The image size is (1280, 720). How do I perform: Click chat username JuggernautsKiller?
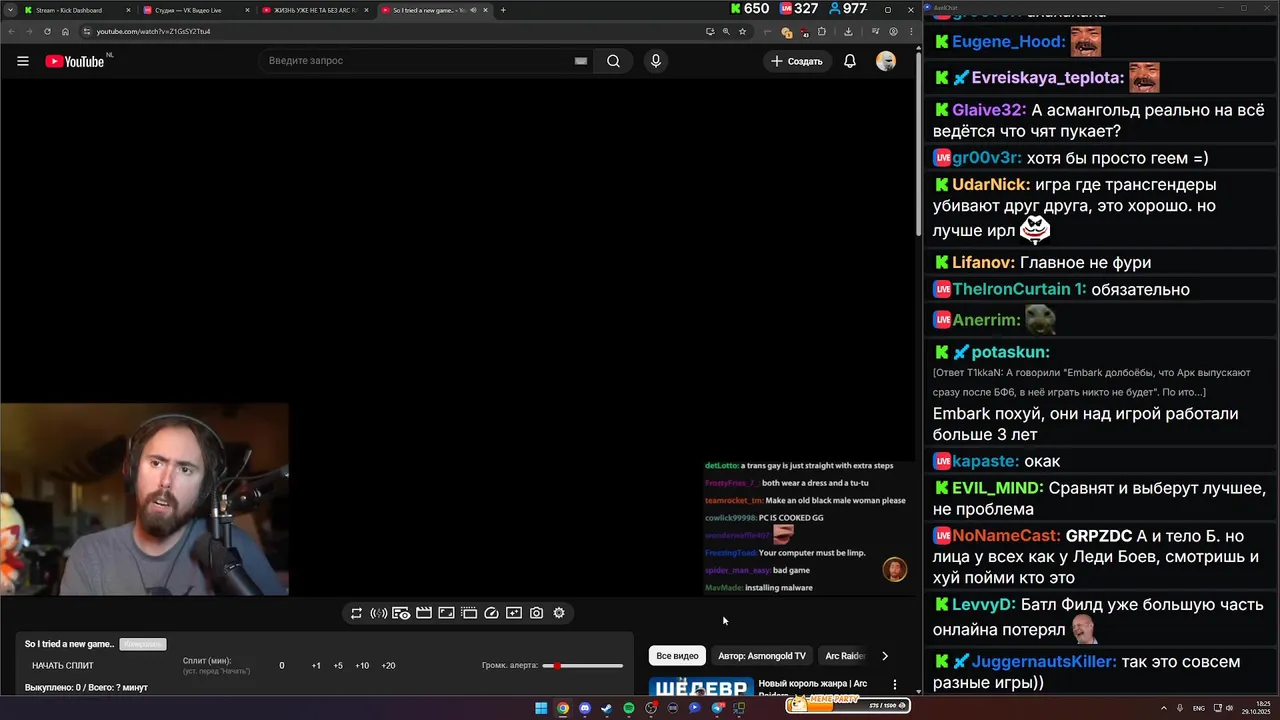[1044, 662]
